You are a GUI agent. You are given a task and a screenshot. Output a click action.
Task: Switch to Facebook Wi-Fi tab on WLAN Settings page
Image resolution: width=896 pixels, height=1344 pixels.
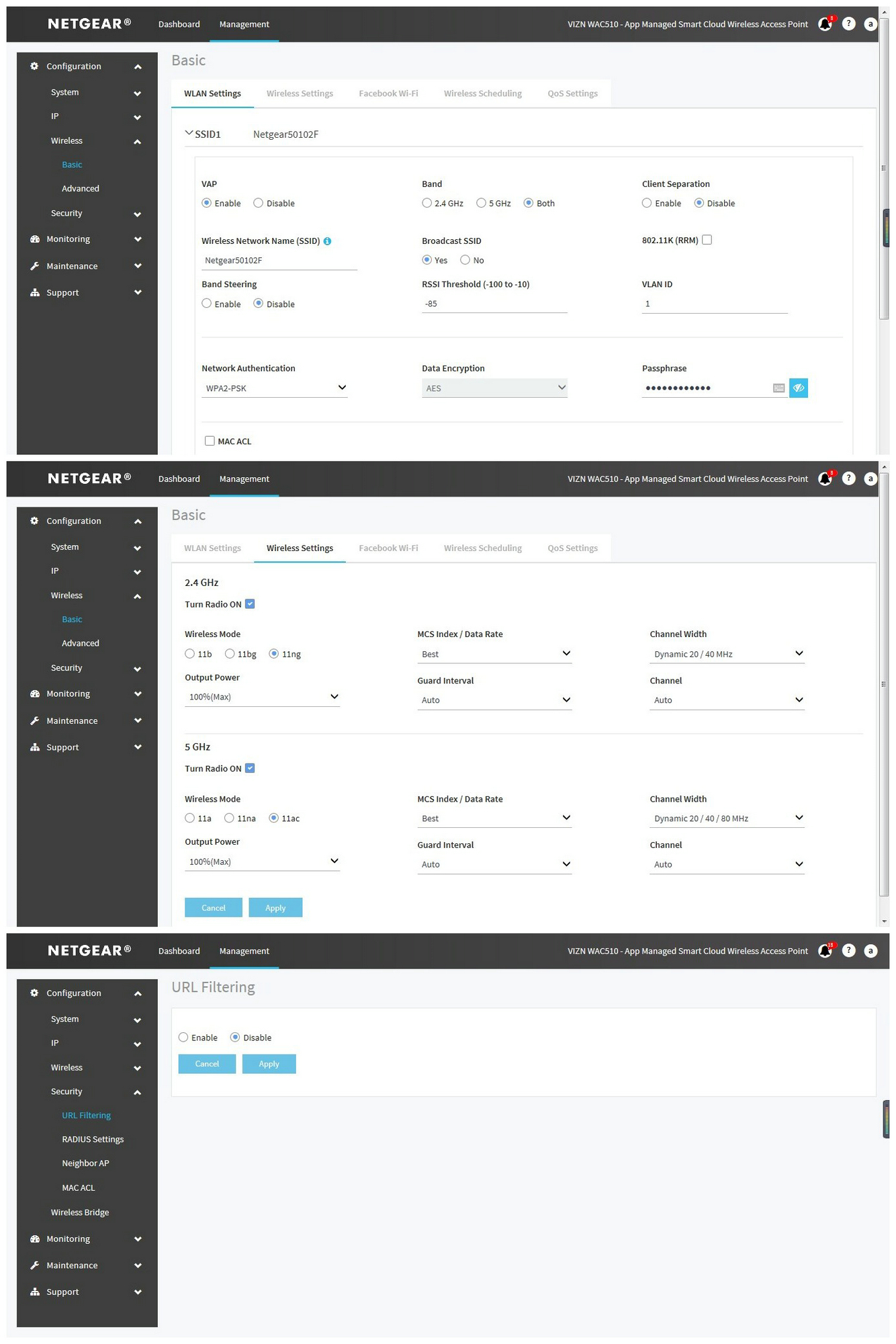coord(388,93)
